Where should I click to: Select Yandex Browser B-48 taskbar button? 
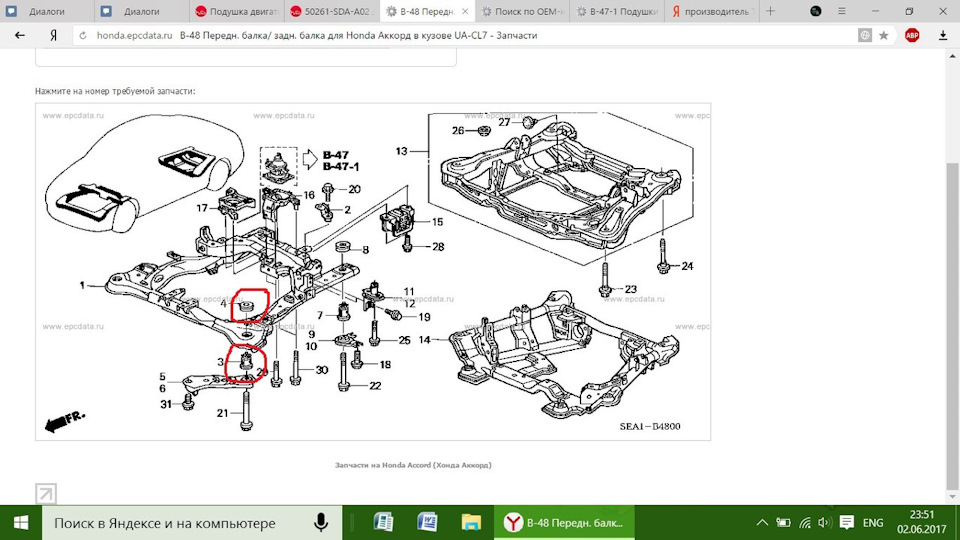[x=564, y=523]
